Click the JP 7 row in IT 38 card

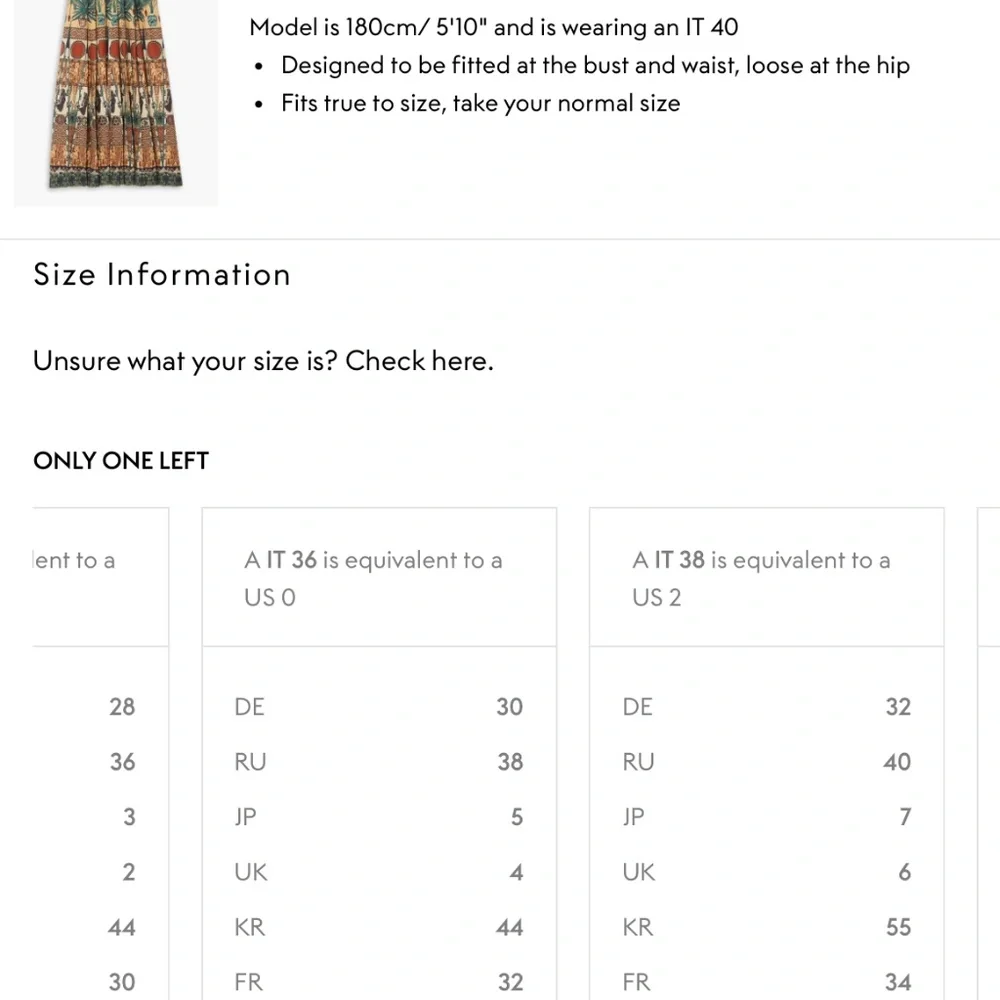(x=766, y=817)
